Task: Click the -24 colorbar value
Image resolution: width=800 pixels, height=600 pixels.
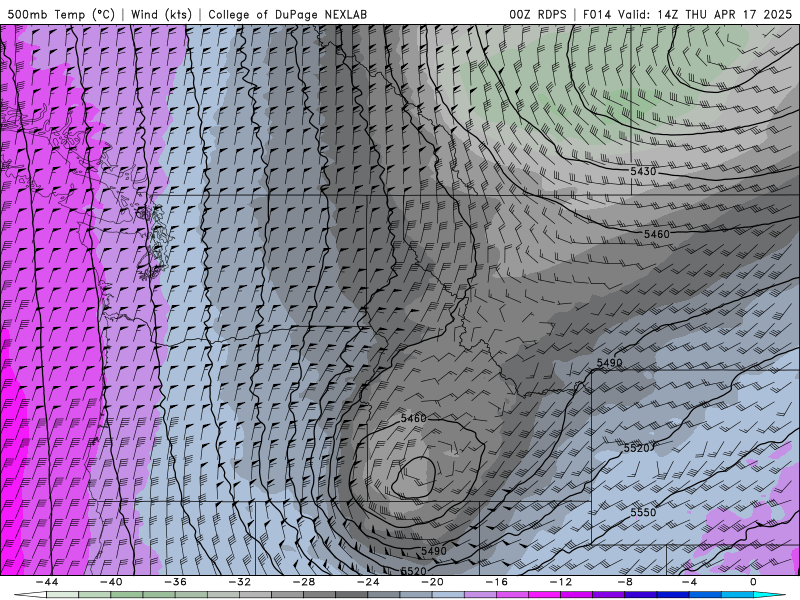Action: pyautogui.click(x=368, y=582)
